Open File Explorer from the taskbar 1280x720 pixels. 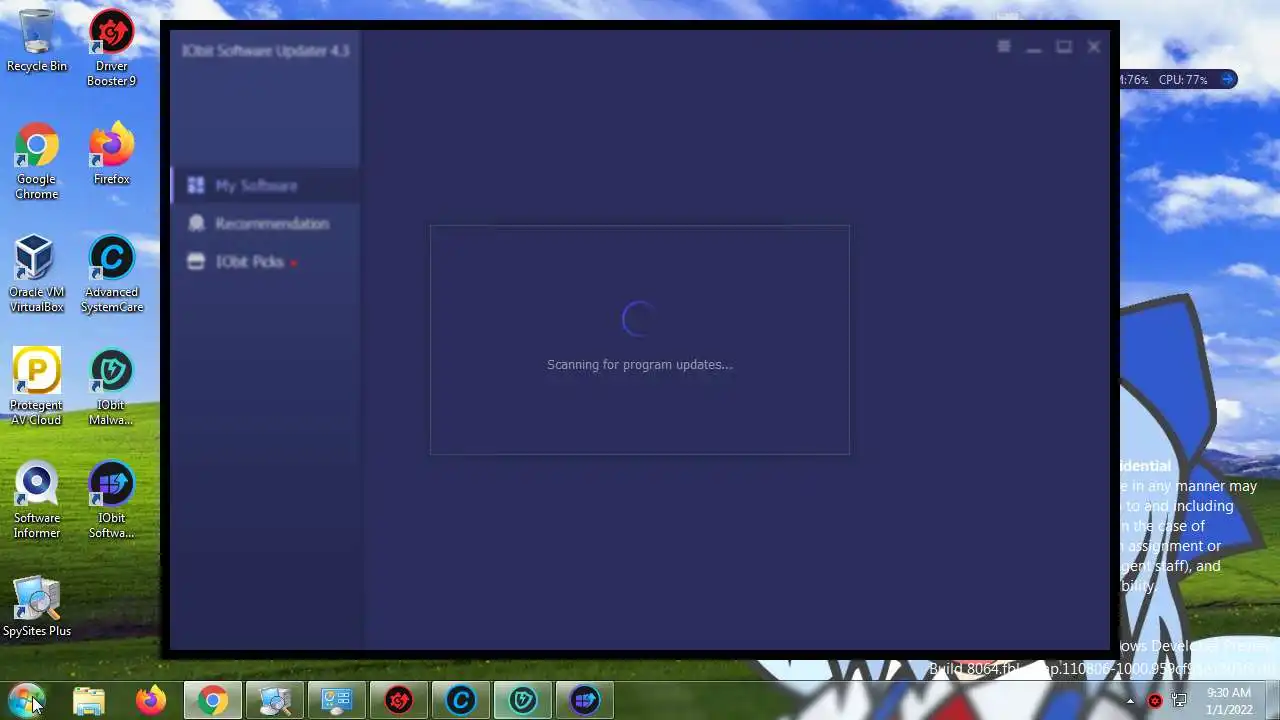pyautogui.click(x=89, y=701)
